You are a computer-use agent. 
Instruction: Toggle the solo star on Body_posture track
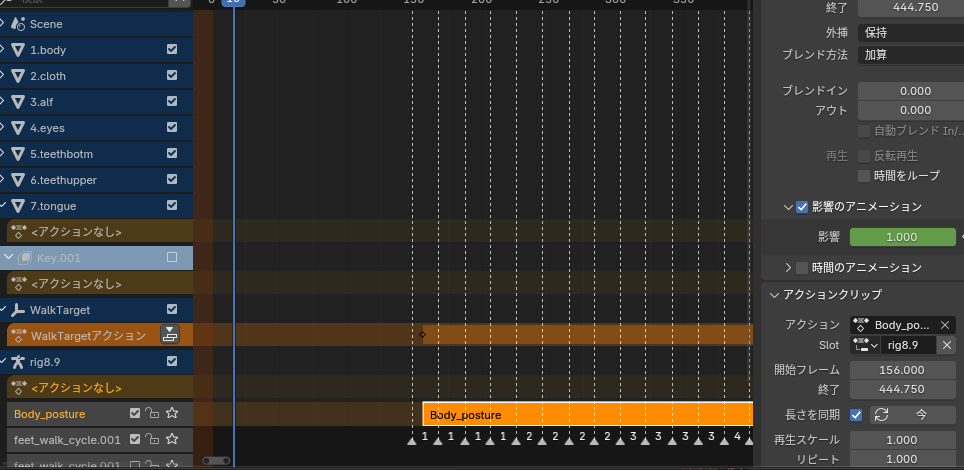(172, 413)
